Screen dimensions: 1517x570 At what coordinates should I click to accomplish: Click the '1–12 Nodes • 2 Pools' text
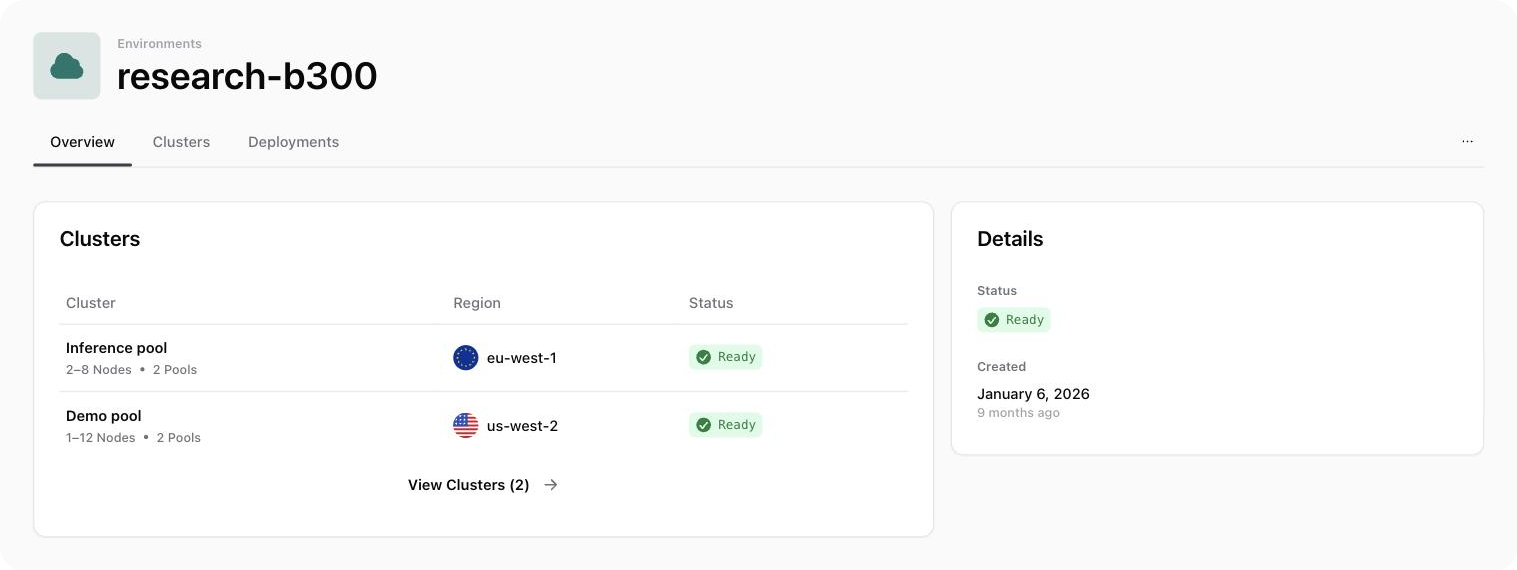point(133,438)
